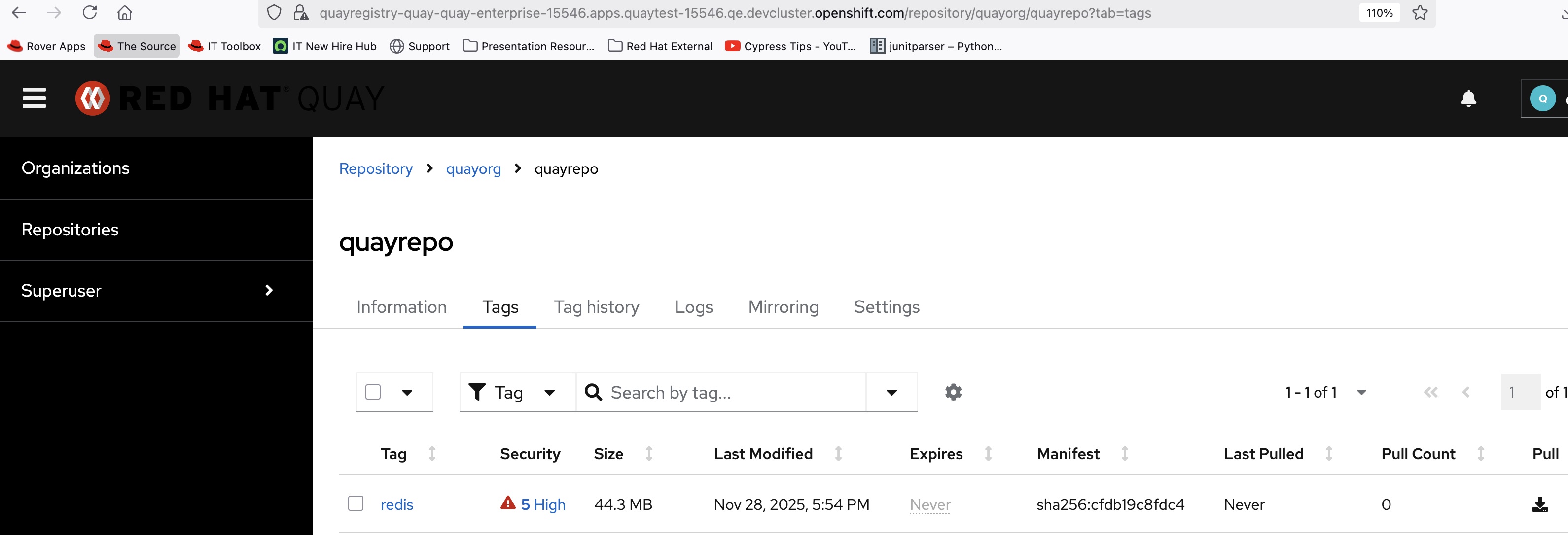
Task: Open the tag table settings gear
Action: tap(953, 392)
